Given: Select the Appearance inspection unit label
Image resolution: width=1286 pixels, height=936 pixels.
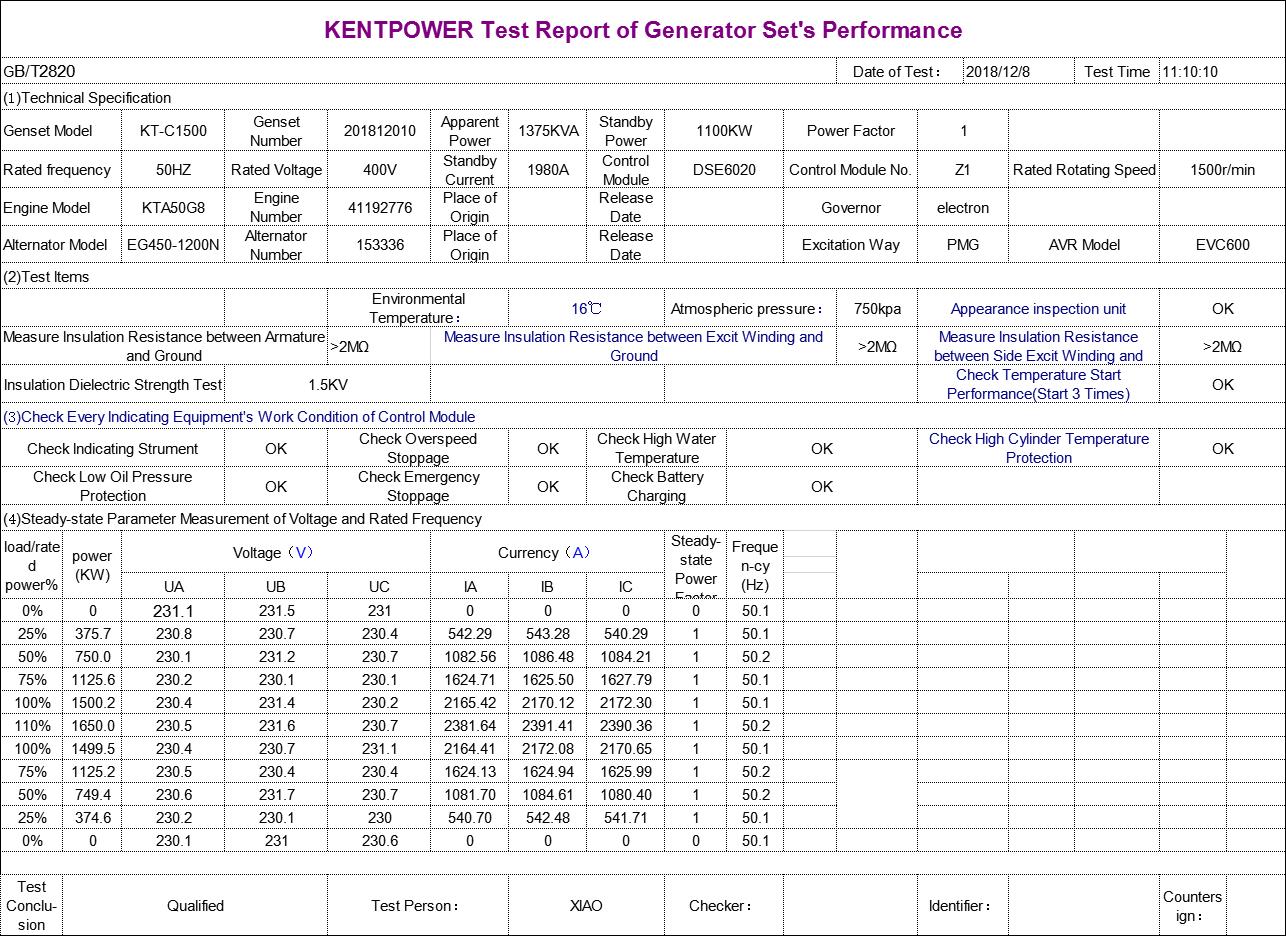Looking at the screenshot, I should coord(1038,309).
